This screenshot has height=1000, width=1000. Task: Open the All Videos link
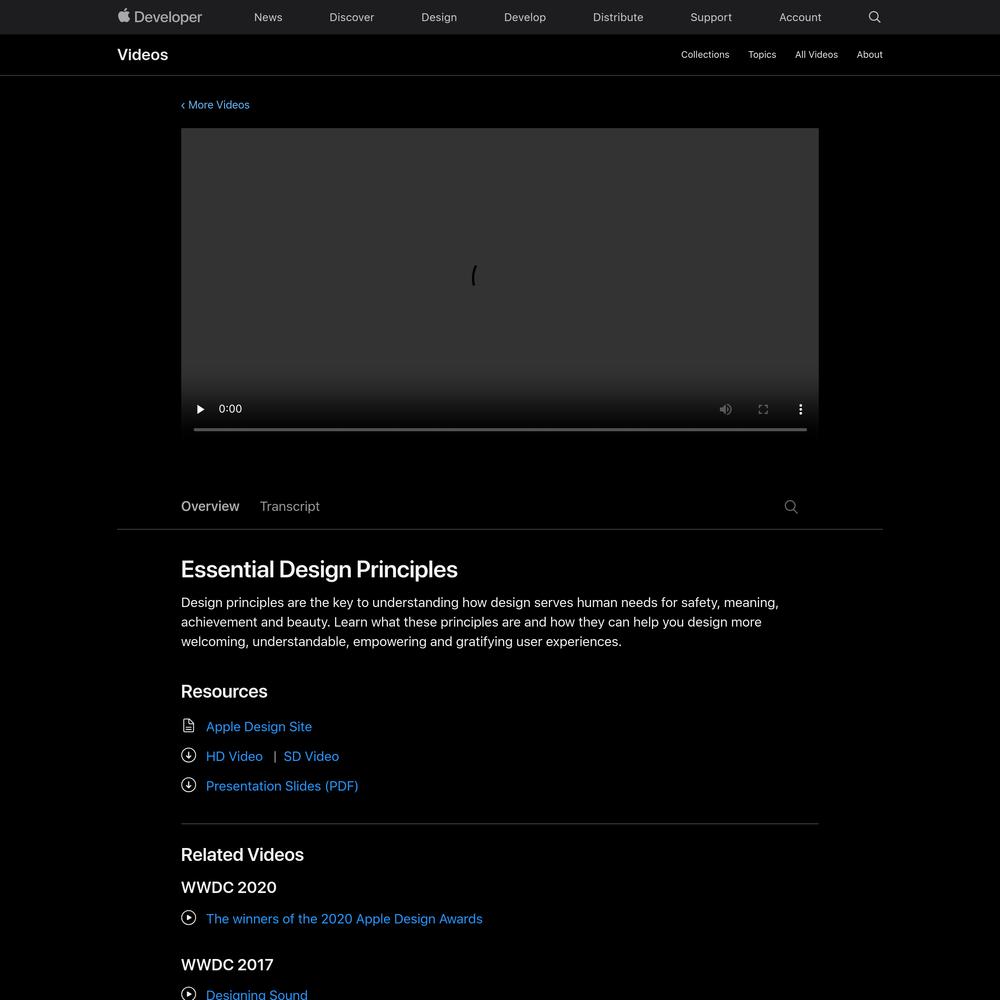click(816, 55)
